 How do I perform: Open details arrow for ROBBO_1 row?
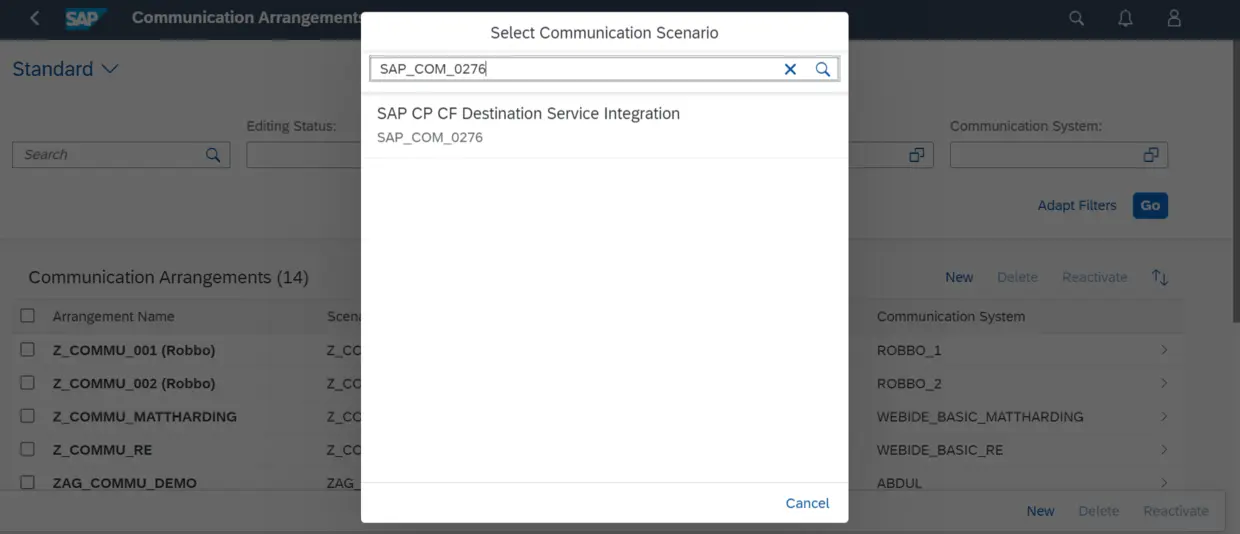[1164, 350]
